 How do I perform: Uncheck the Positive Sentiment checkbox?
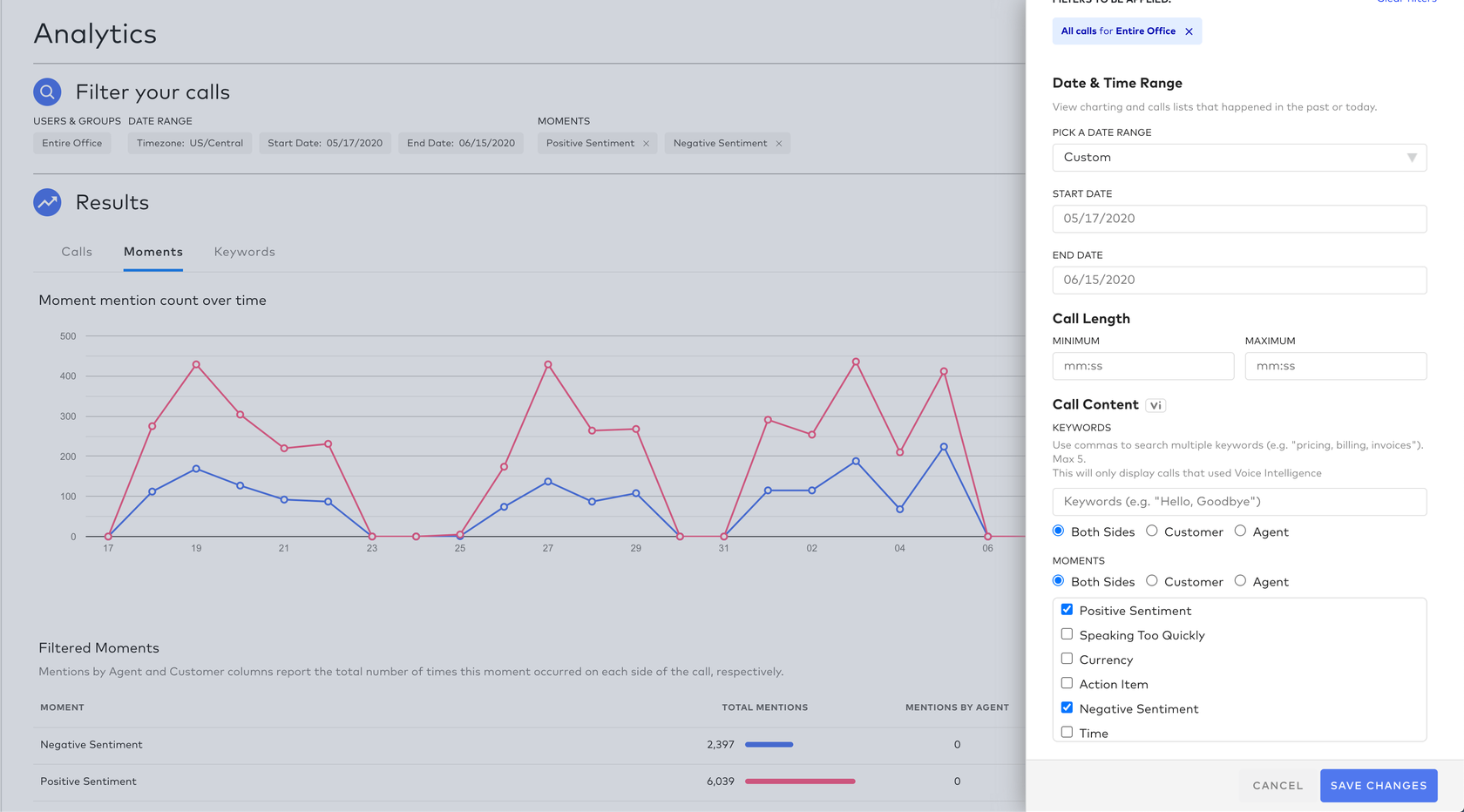pos(1067,610)
